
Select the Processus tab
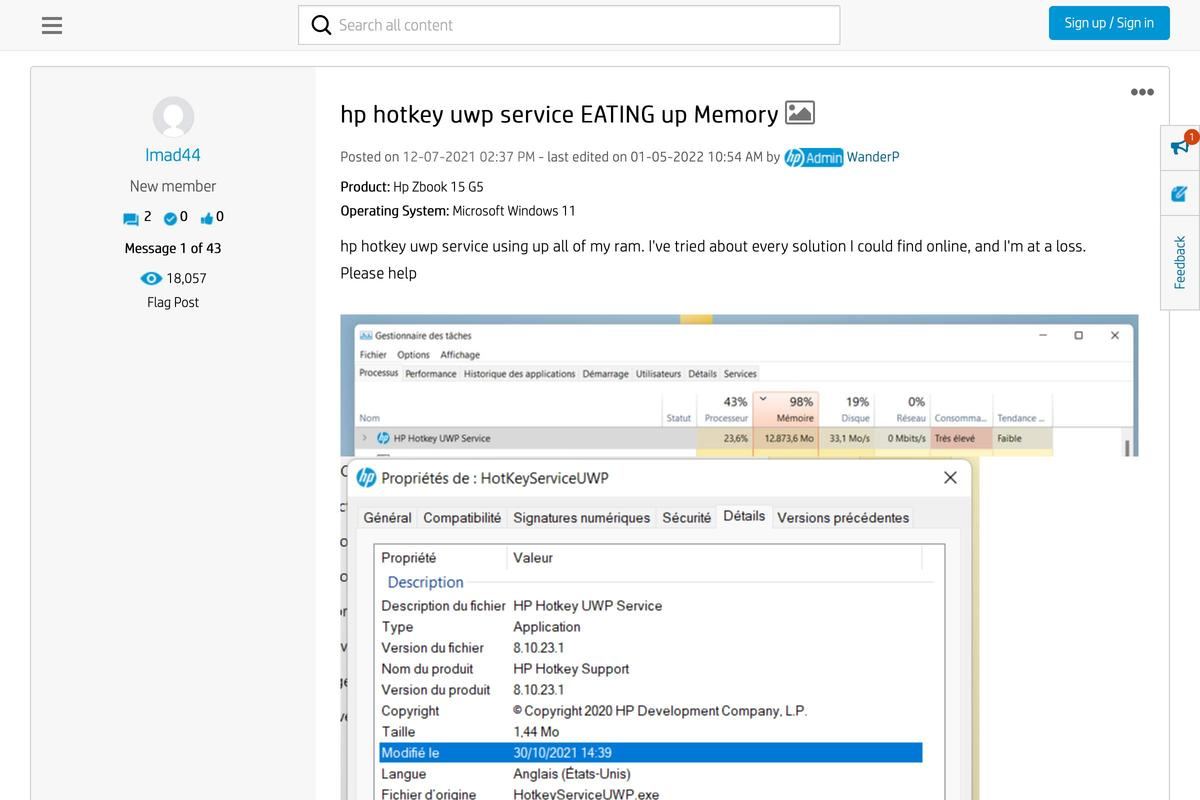click(379, 373)
